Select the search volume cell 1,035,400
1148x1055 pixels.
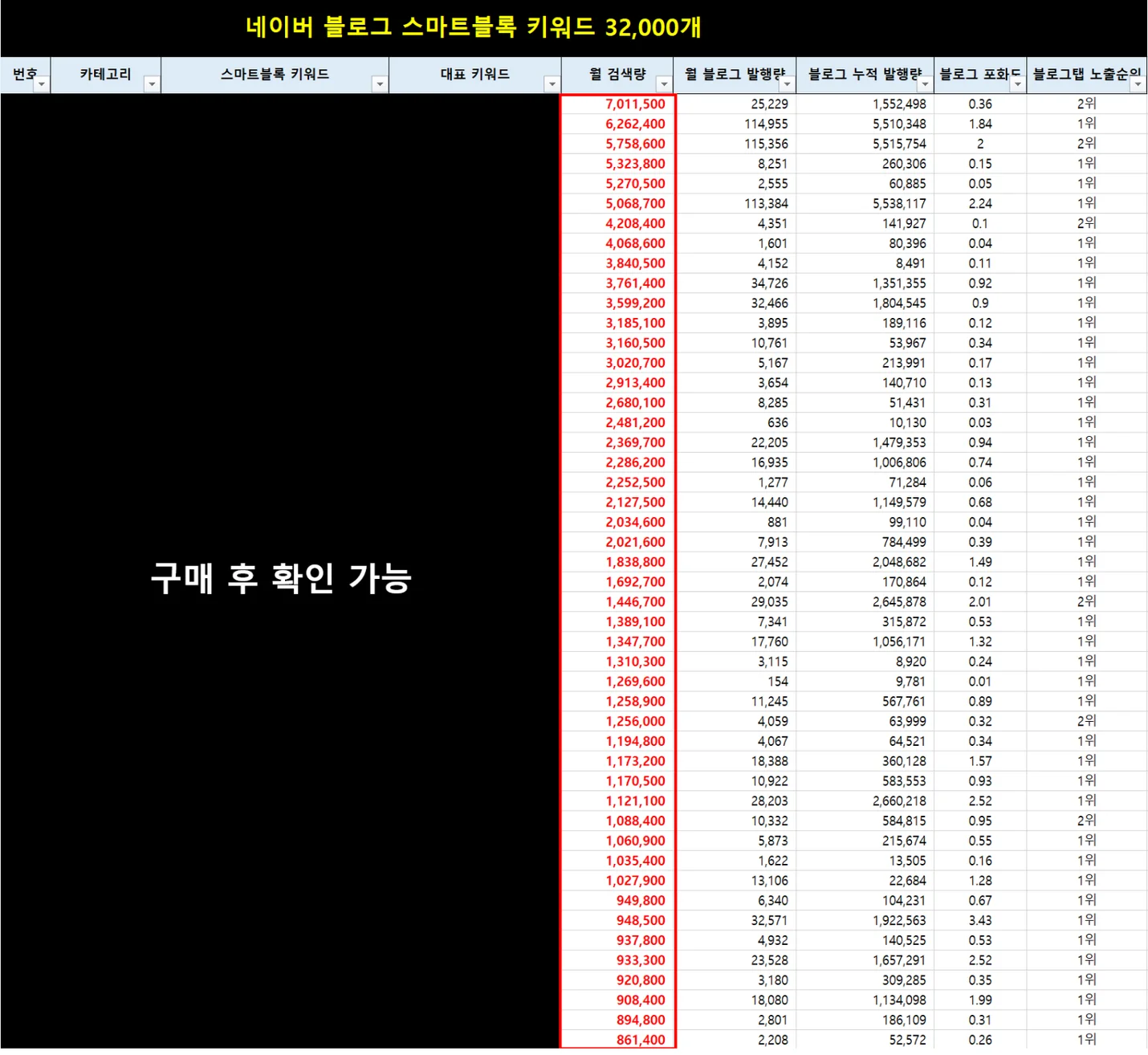(617, 861)
